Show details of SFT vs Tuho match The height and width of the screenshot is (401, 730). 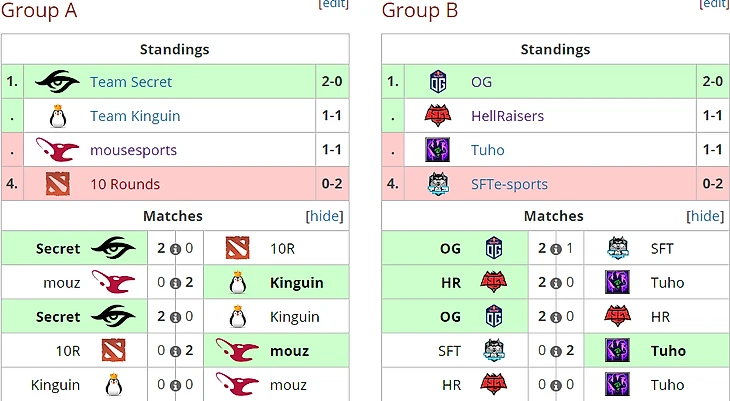click(556, 351)
